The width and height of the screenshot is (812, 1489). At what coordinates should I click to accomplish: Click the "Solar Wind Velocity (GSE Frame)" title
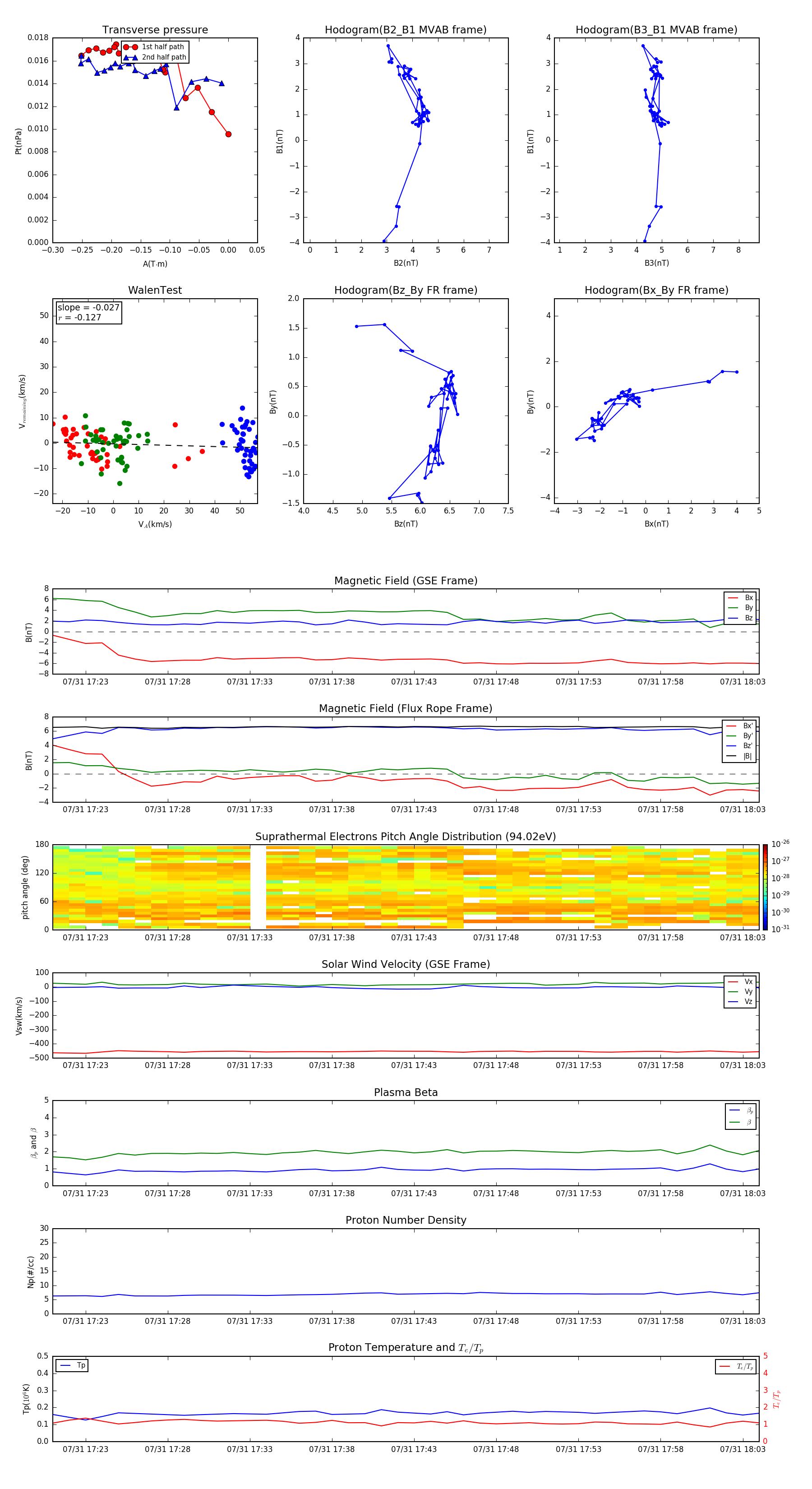click(x=406, y=964)
